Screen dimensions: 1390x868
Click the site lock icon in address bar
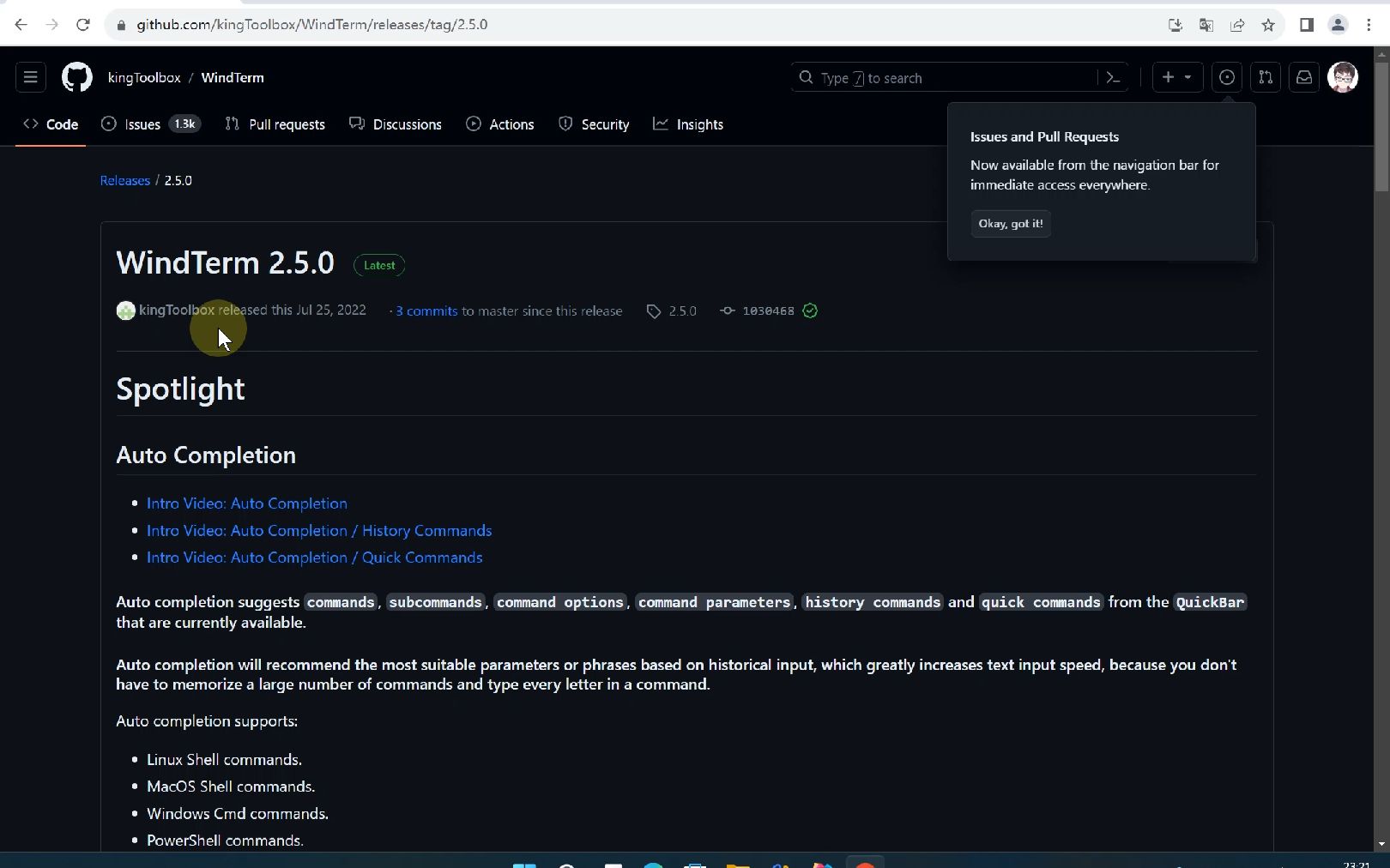(121, 25)
